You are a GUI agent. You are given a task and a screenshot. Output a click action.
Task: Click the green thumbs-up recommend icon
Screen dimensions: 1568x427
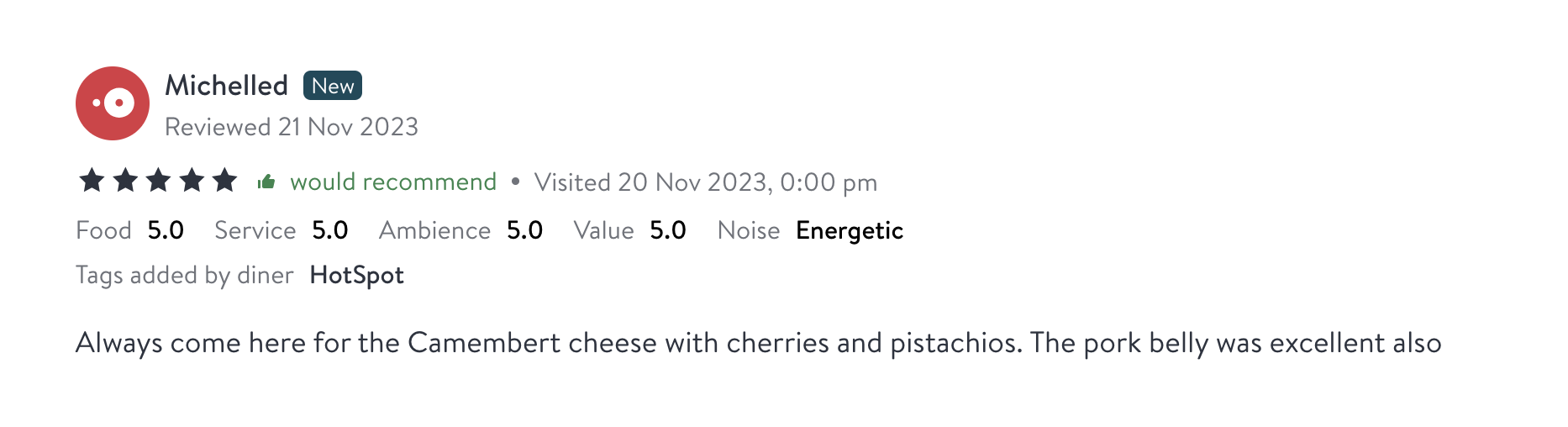(x=266, y=182)
